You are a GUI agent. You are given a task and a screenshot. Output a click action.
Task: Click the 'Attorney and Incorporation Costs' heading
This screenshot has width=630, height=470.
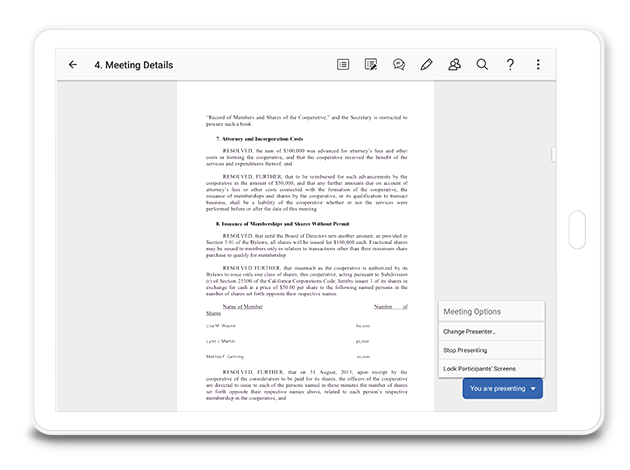260,138
